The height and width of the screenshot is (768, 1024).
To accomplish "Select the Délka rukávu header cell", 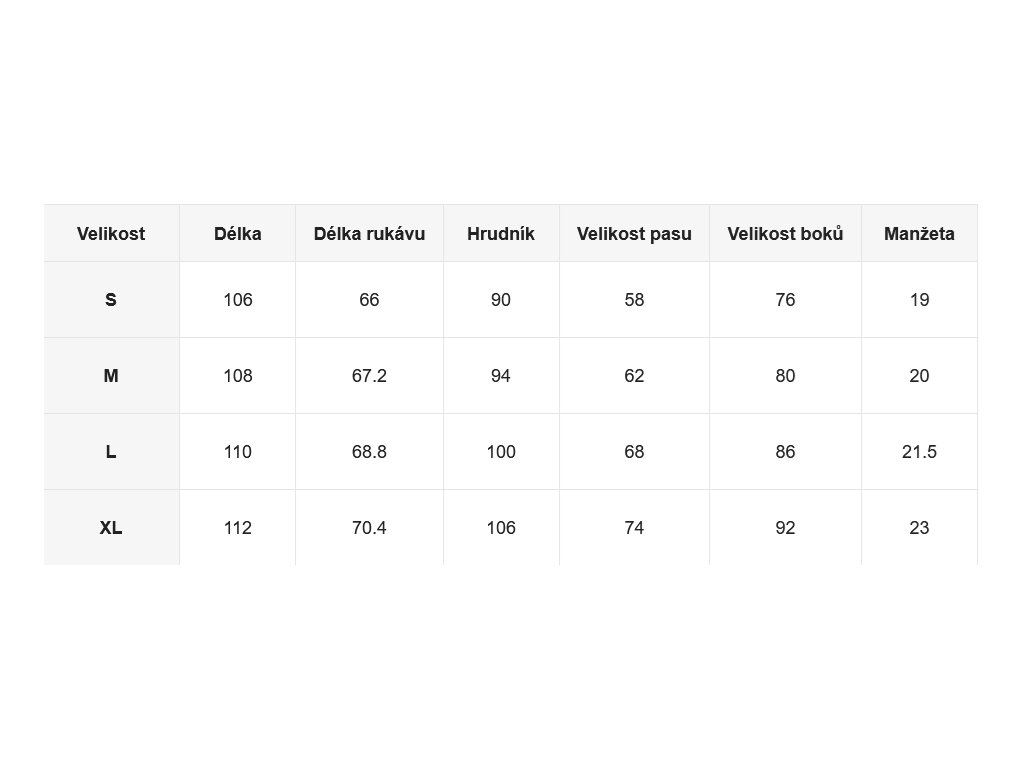I will pos(370,233).
